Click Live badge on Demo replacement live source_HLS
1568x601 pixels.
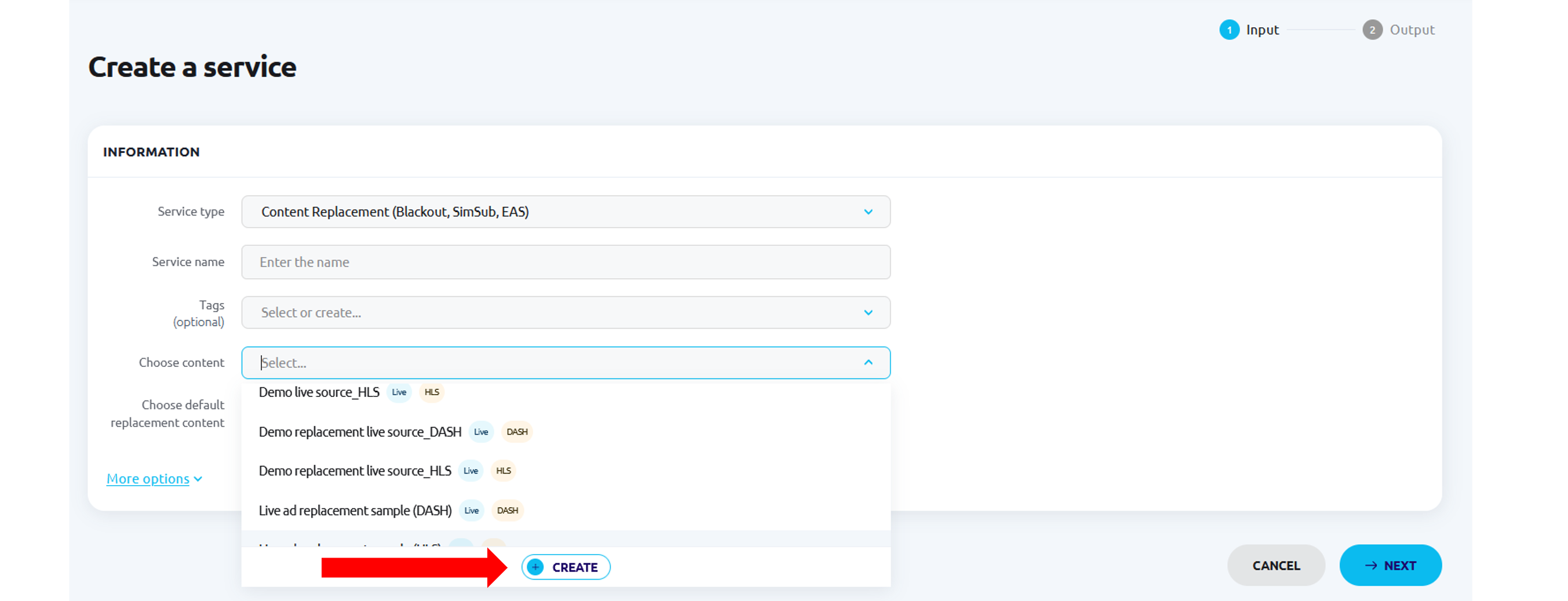(x=471, y=471)
